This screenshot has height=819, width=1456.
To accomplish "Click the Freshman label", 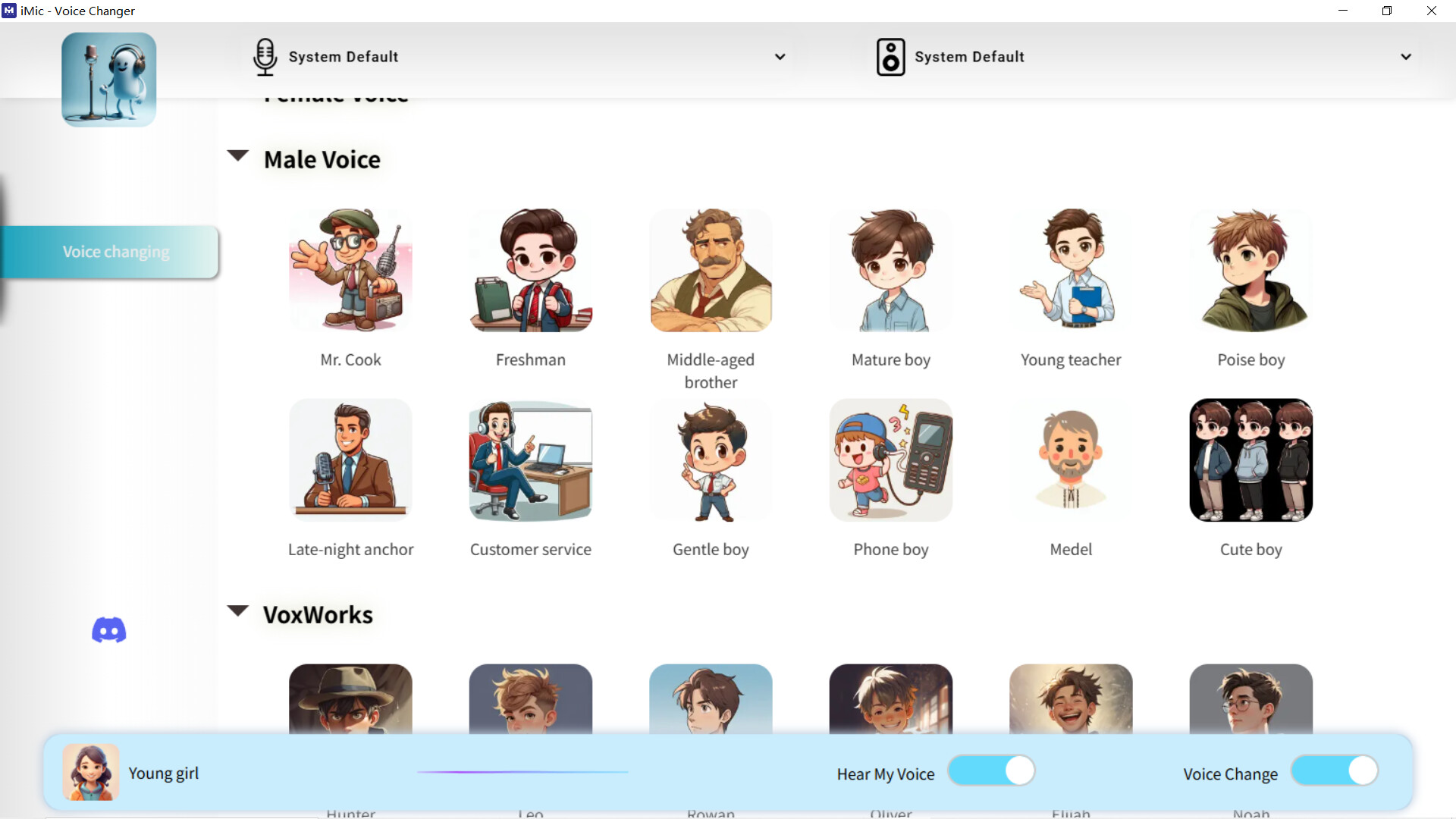I will (531, 360).
